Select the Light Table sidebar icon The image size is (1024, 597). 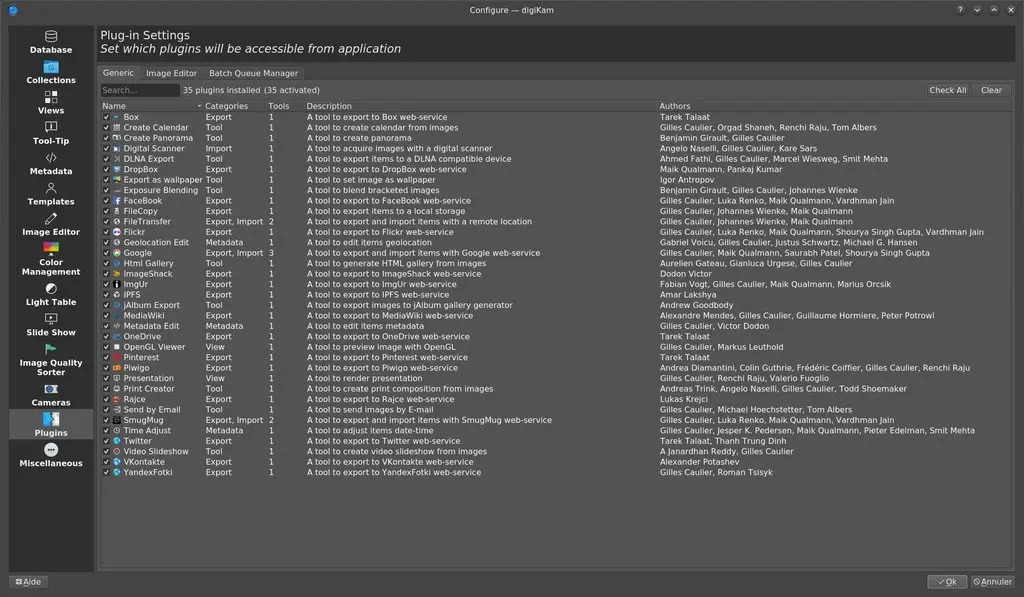(x=49, y=295)
